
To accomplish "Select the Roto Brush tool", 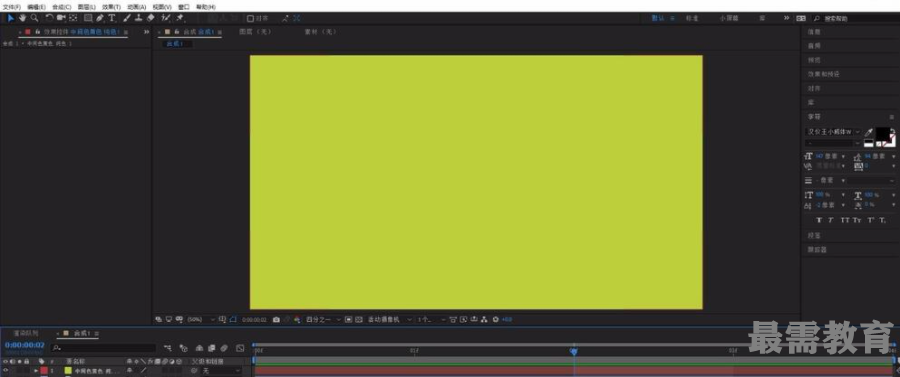I will [x=166, y=18].
